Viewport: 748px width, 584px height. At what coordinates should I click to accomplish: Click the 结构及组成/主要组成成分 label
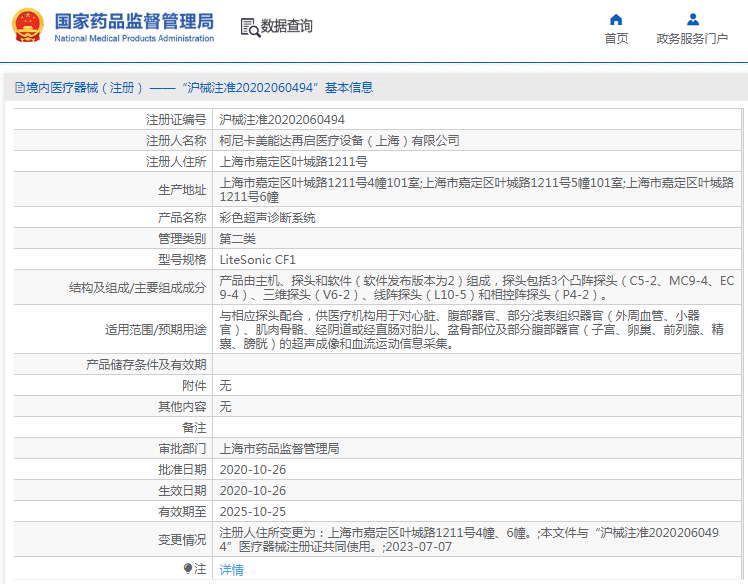pyautogui.click(x=137, y=288)
